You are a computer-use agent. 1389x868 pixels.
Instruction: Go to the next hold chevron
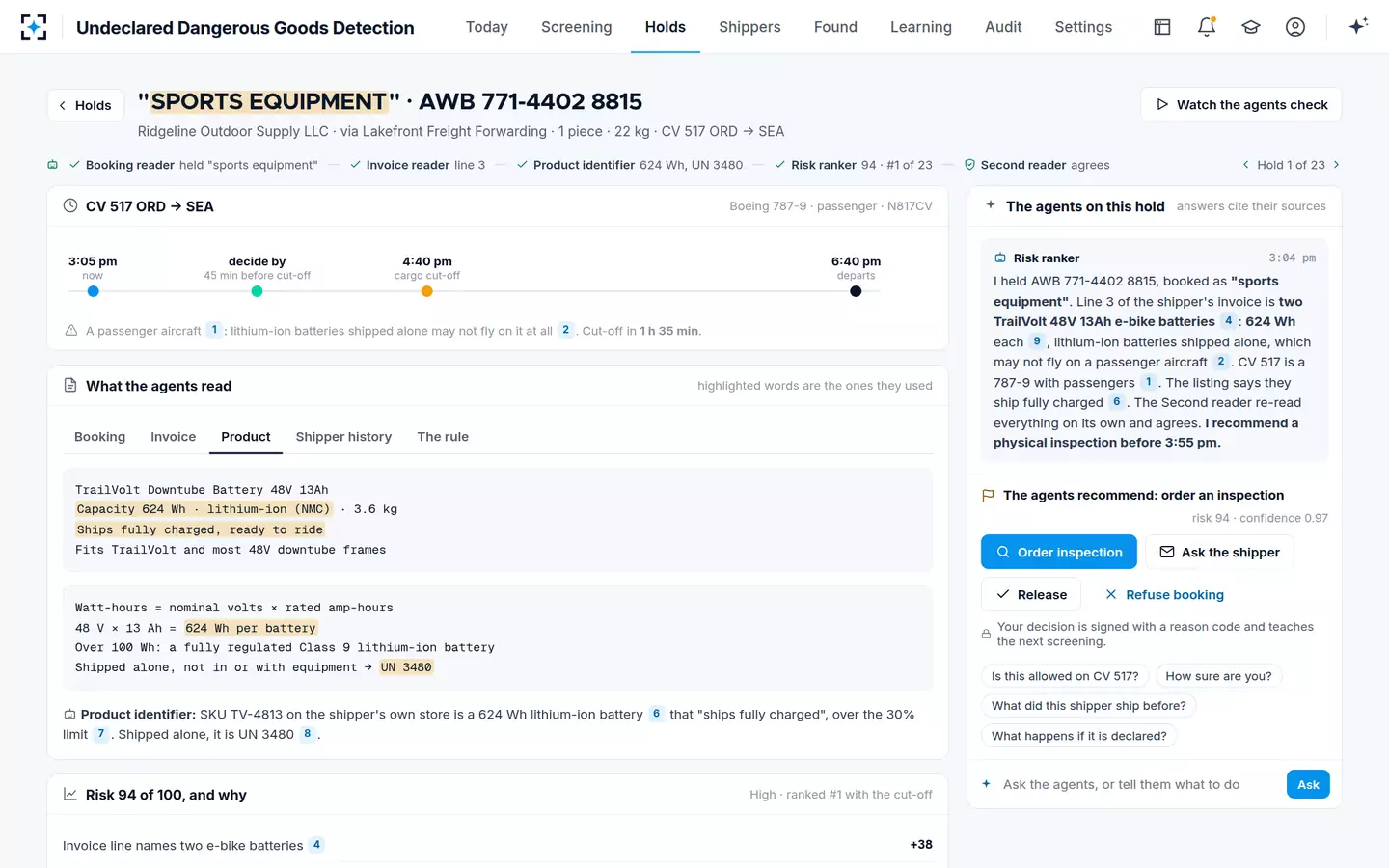(1336, 165)
